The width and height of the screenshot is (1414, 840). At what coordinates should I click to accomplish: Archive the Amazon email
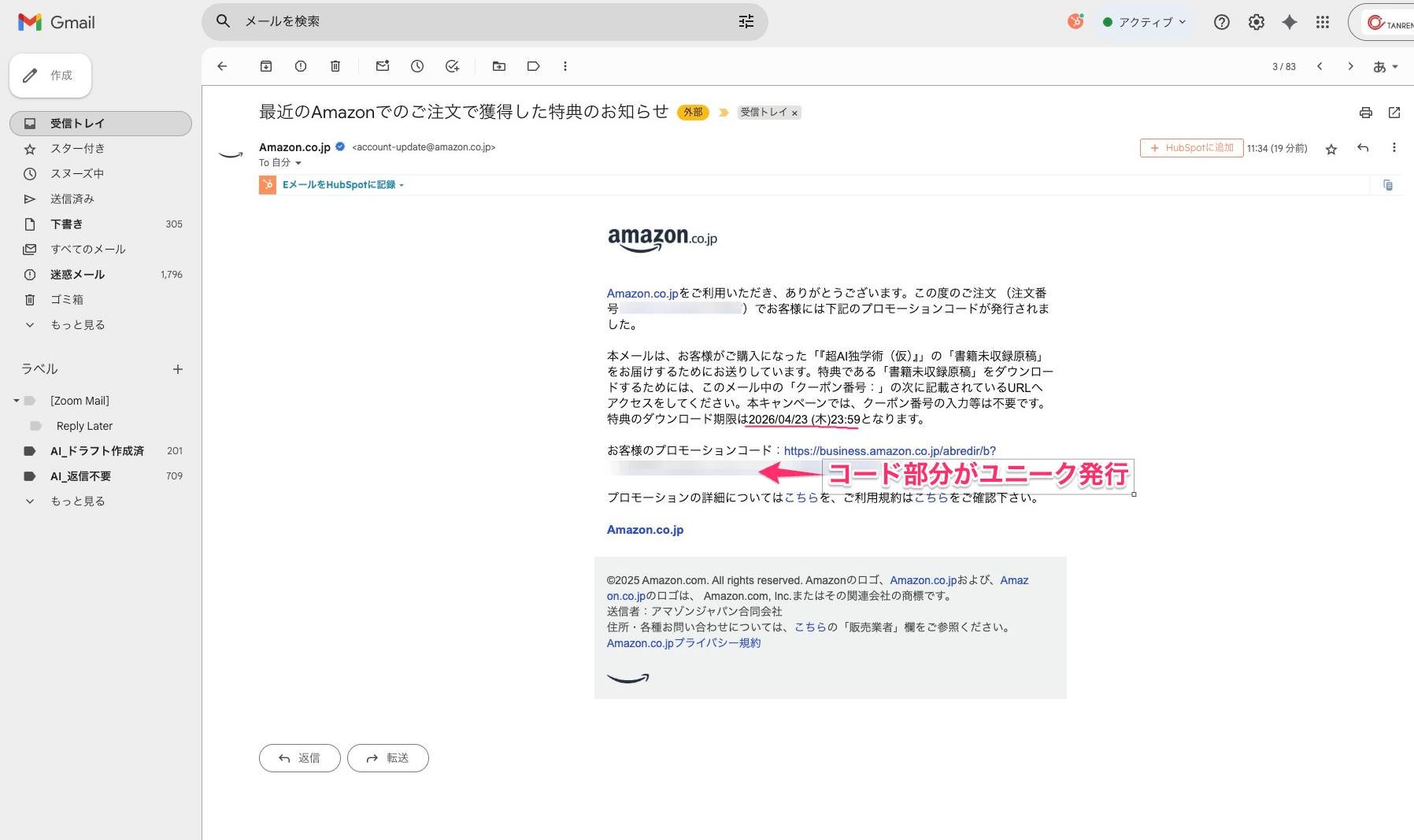265,66
